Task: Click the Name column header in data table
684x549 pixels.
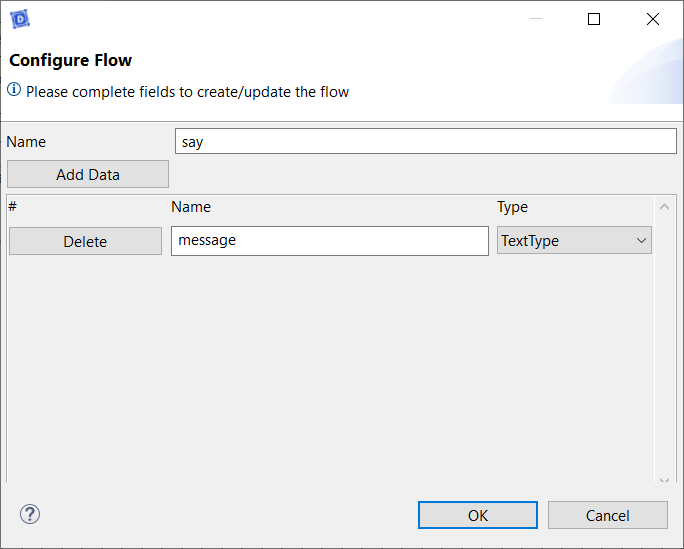Action: 191,207
